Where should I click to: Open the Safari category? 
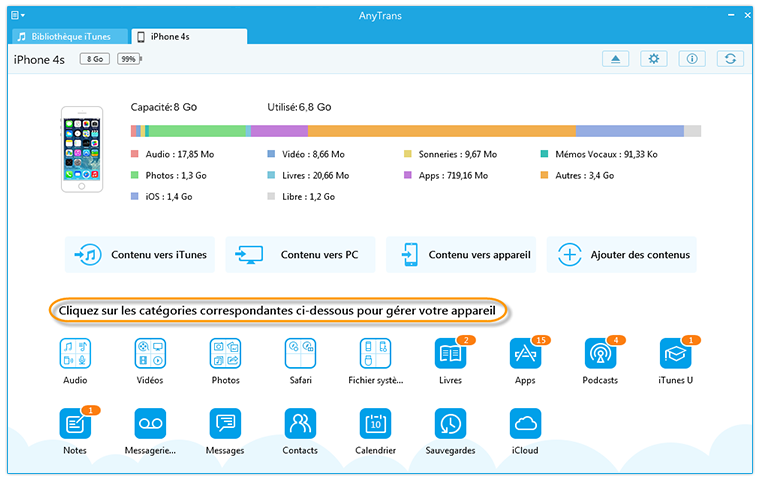301,353
